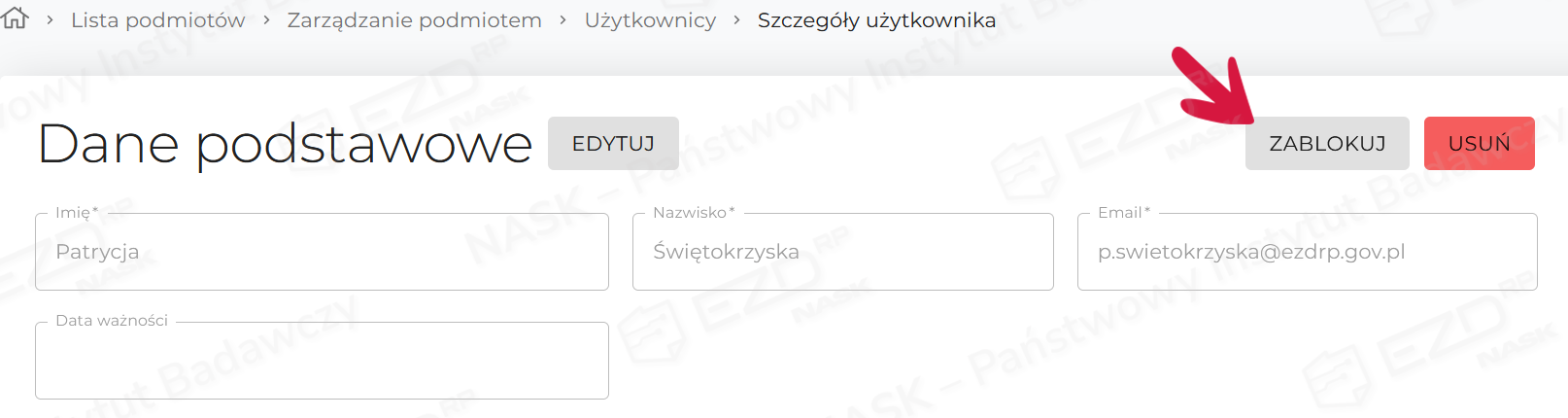Select the Nazwisko input containing Świętokrzyska
The width and height of the screenshot is (1568, 418).
842,252
